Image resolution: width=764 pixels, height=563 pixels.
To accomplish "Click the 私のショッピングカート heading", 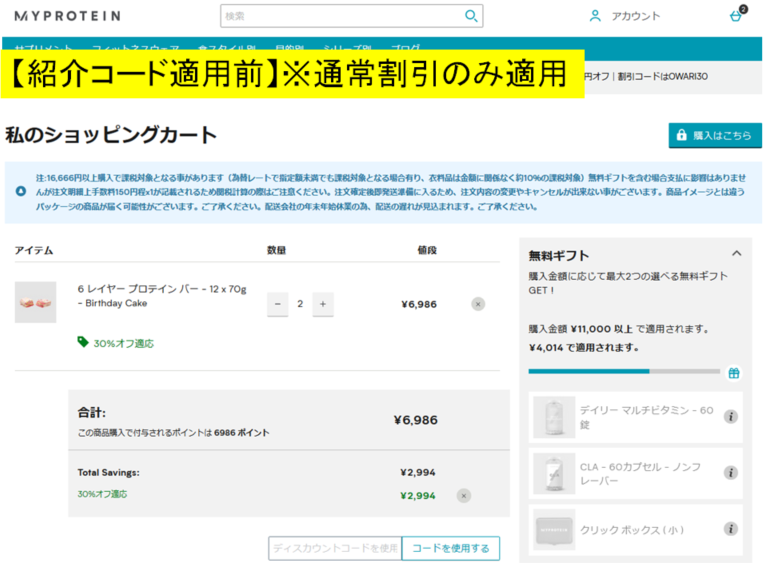I will (111, 135).
